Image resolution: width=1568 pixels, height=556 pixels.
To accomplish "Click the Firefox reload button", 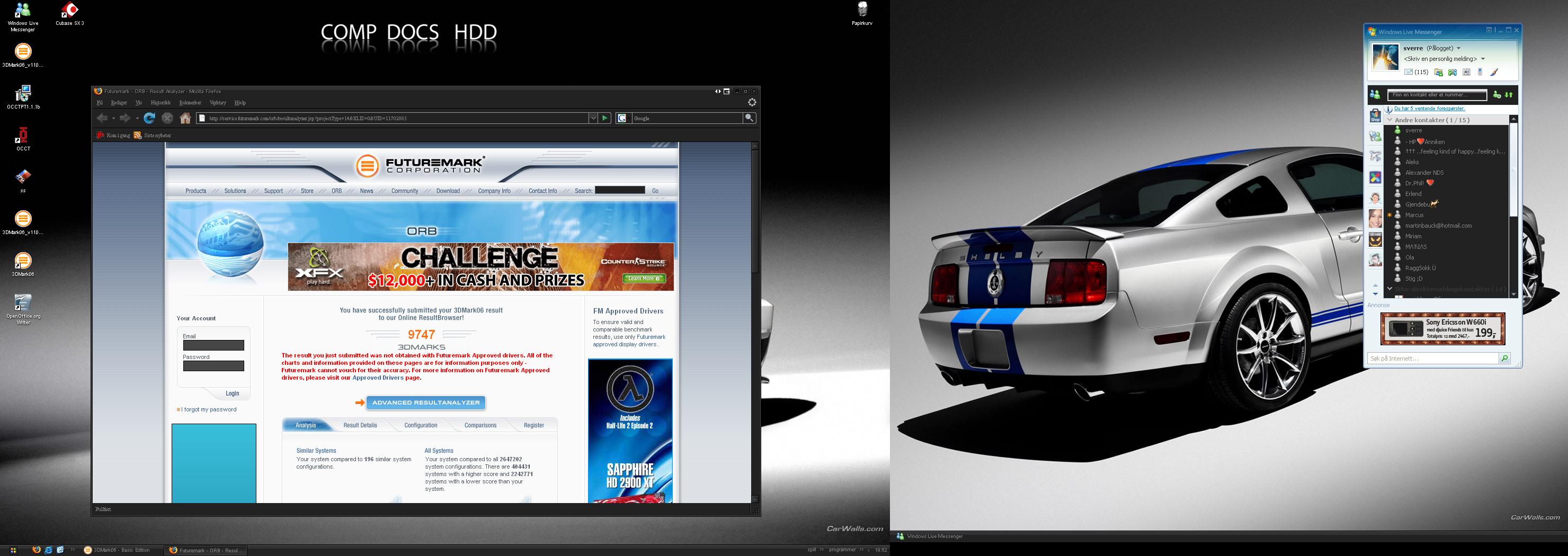I will click(x=149, y=118).
